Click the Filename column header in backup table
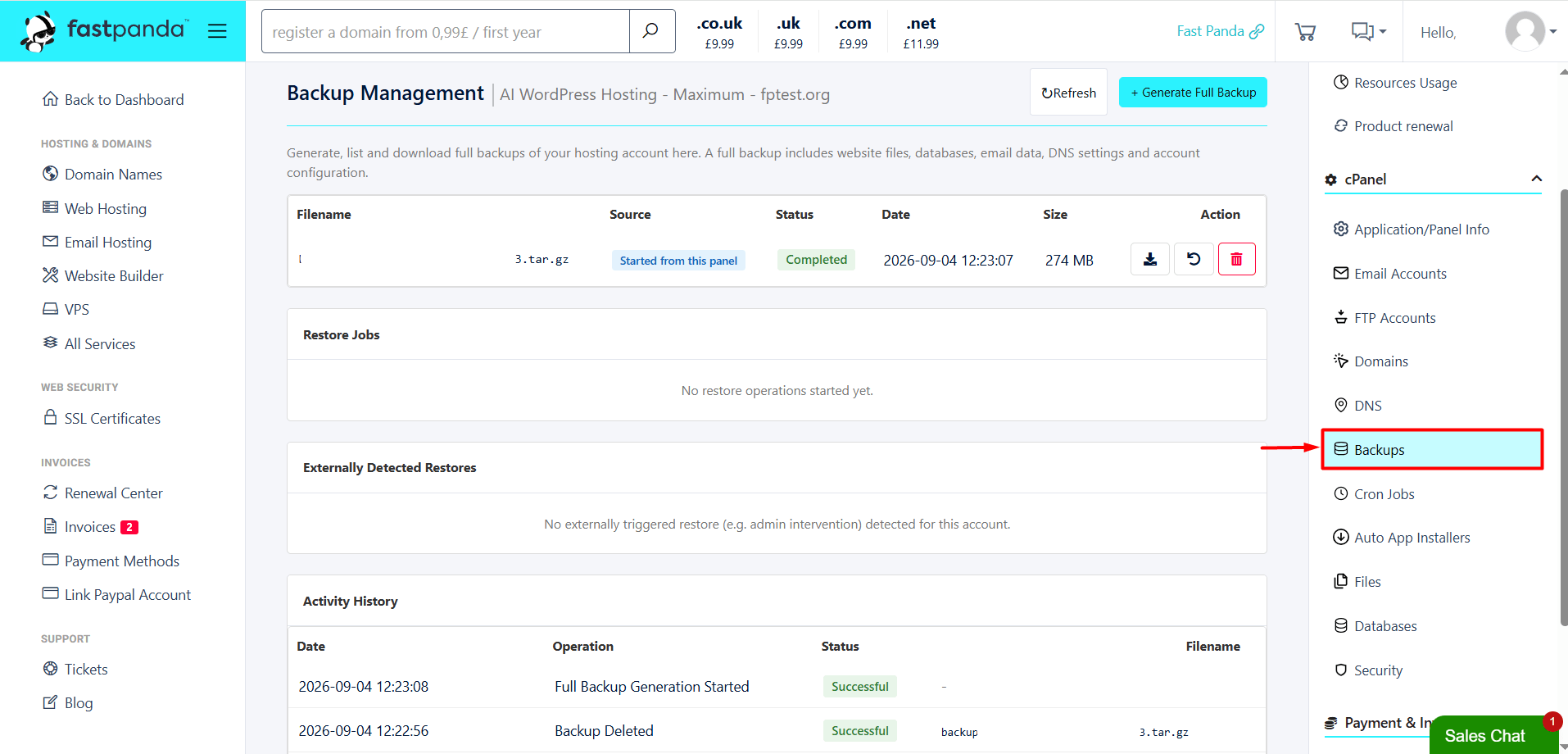Viewport: 1568px width, 754px height. (x=324, y=214)
